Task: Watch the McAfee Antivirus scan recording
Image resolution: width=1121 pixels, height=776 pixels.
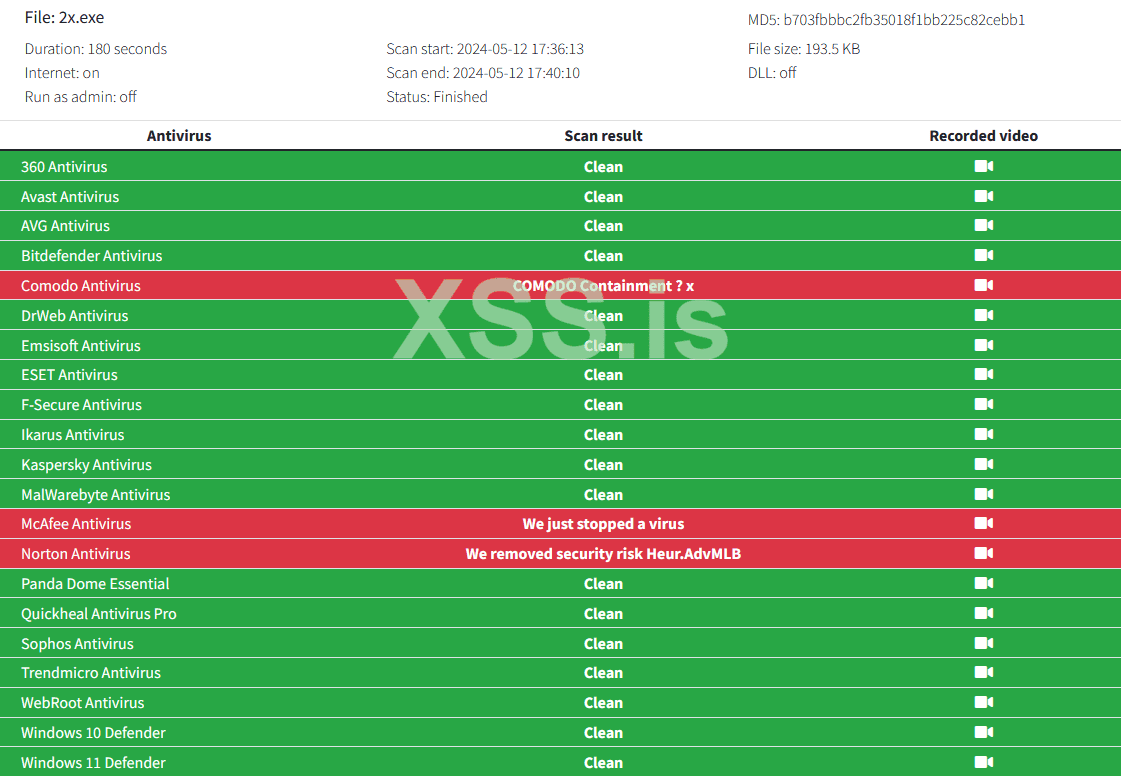Action: pos(983,523)
